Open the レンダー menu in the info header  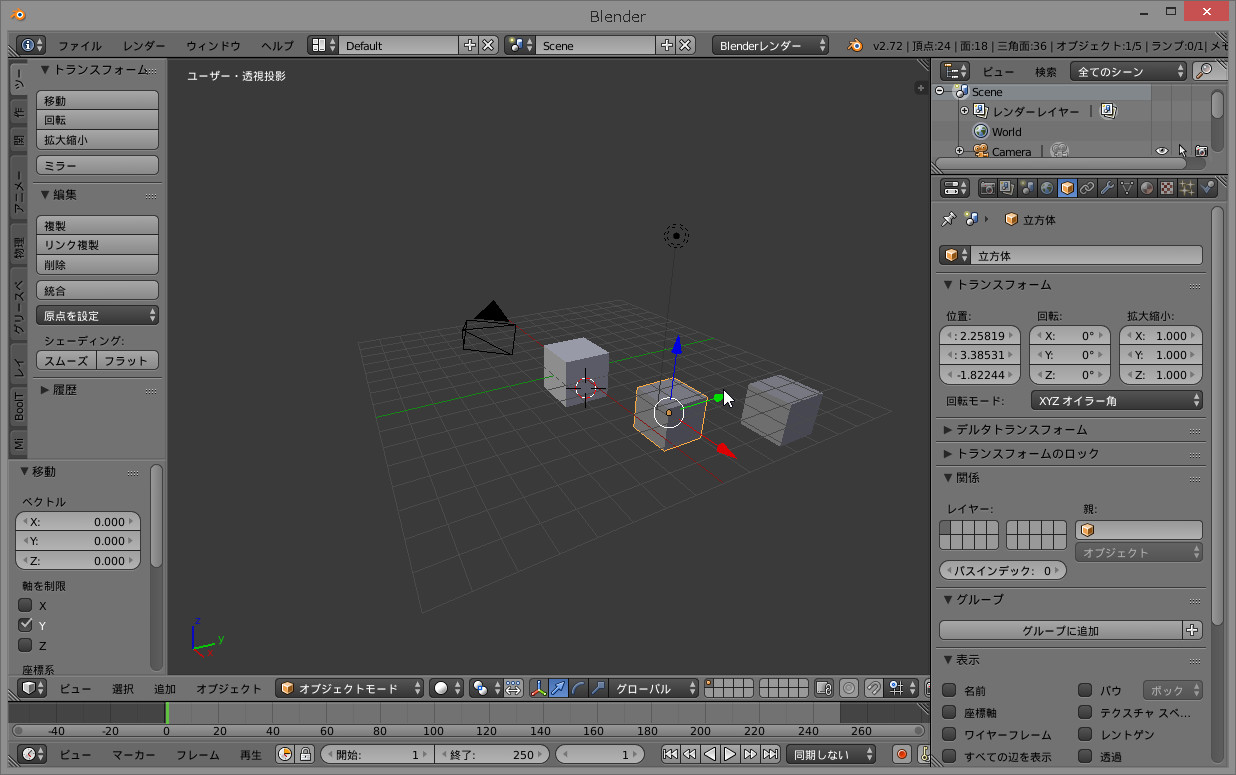click(144, 45)
